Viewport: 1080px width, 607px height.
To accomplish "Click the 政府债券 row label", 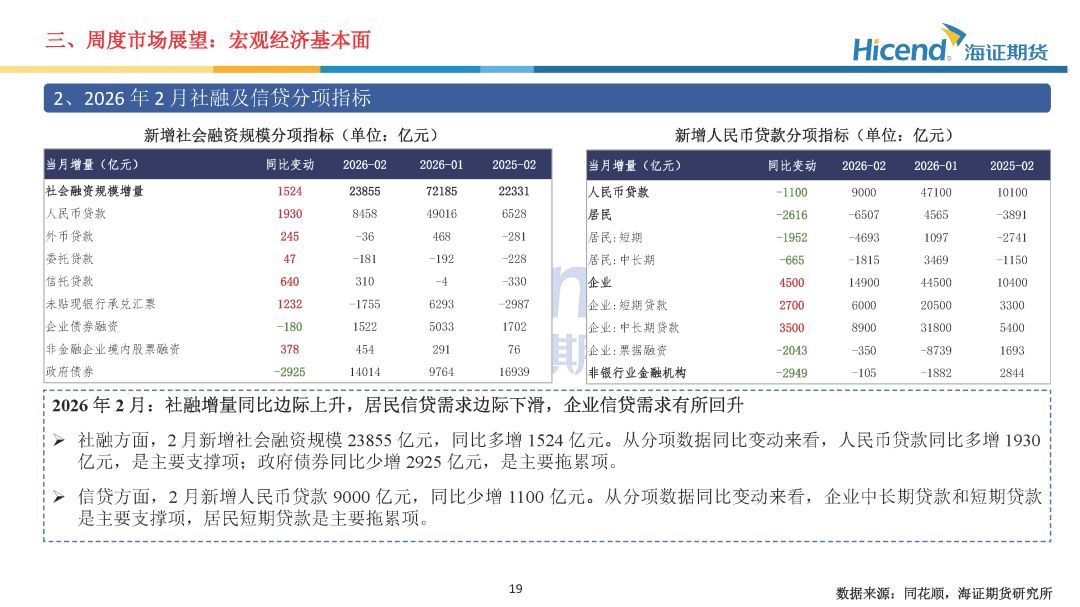I will click(x=70, y=371).
